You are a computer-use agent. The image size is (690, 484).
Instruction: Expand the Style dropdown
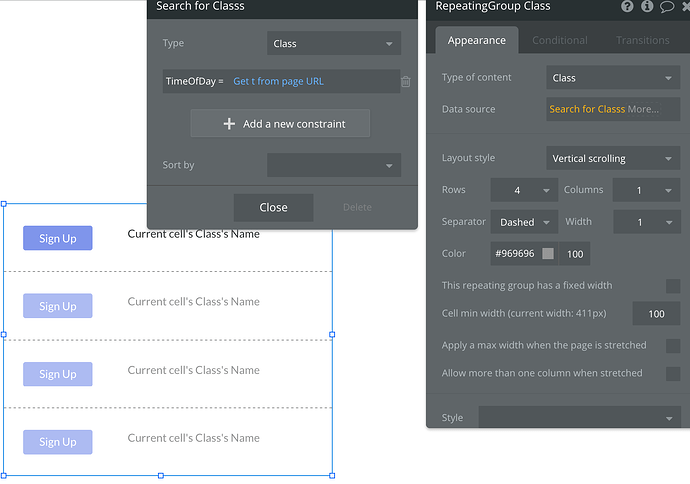[x=579, y=417]
